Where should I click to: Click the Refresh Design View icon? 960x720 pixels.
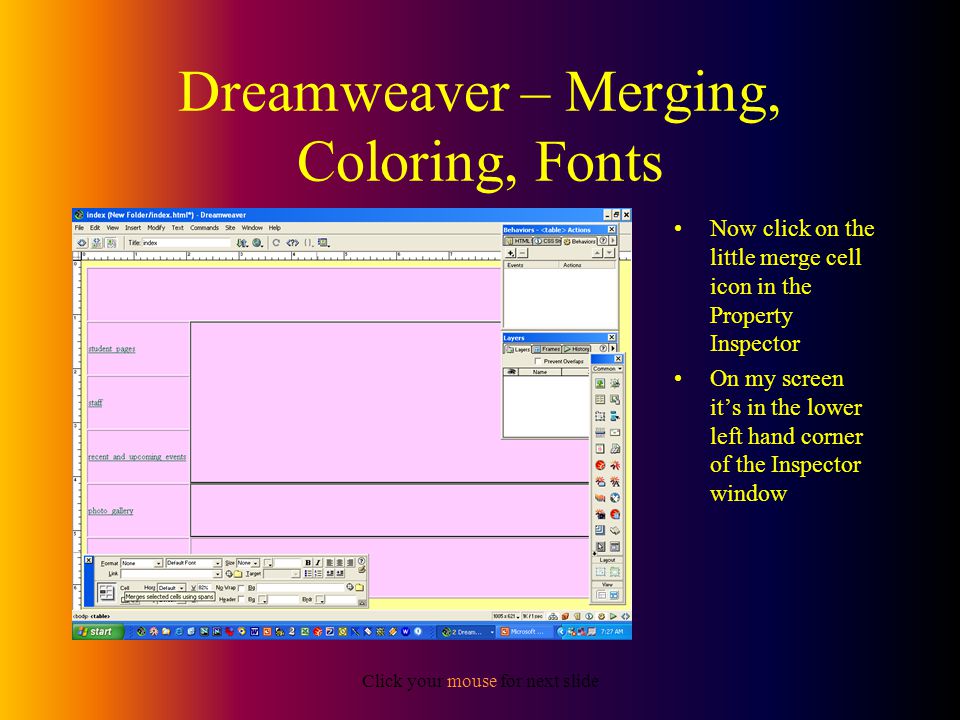(276, 243)
